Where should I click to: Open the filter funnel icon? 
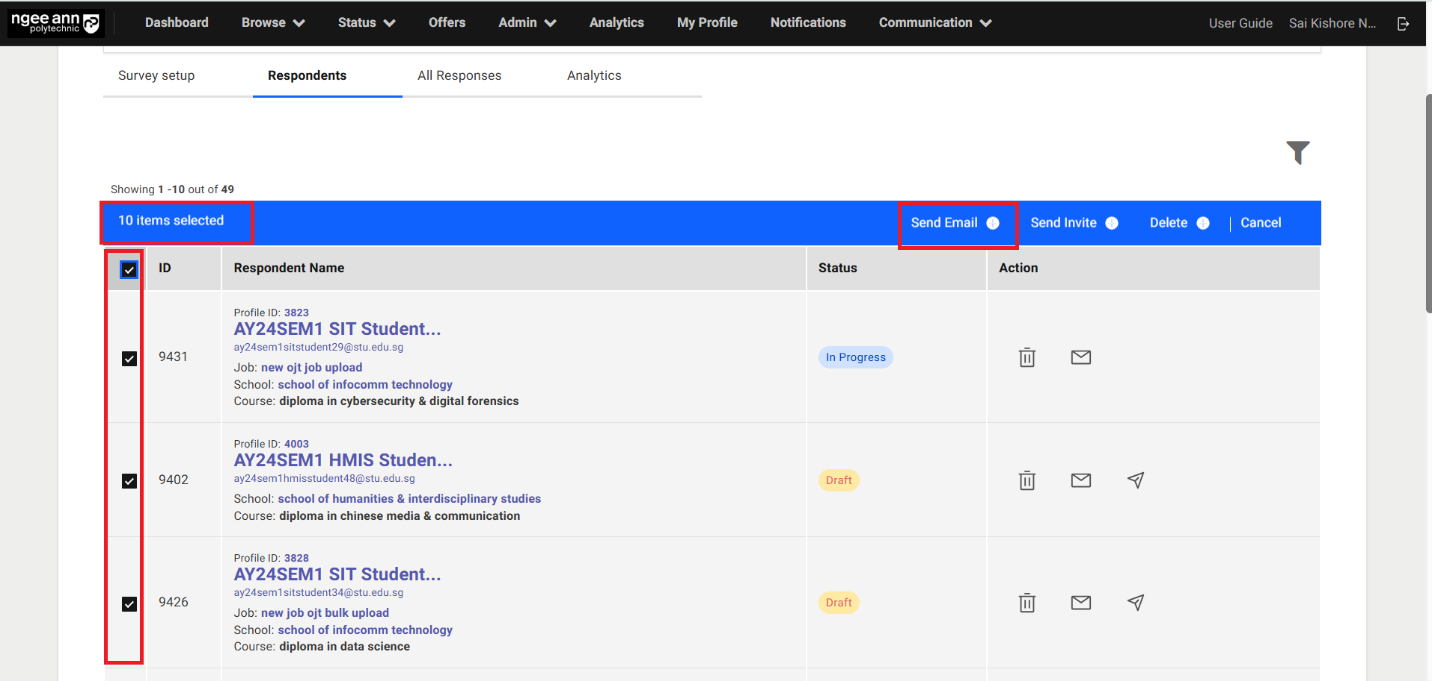coord(1298,152)
